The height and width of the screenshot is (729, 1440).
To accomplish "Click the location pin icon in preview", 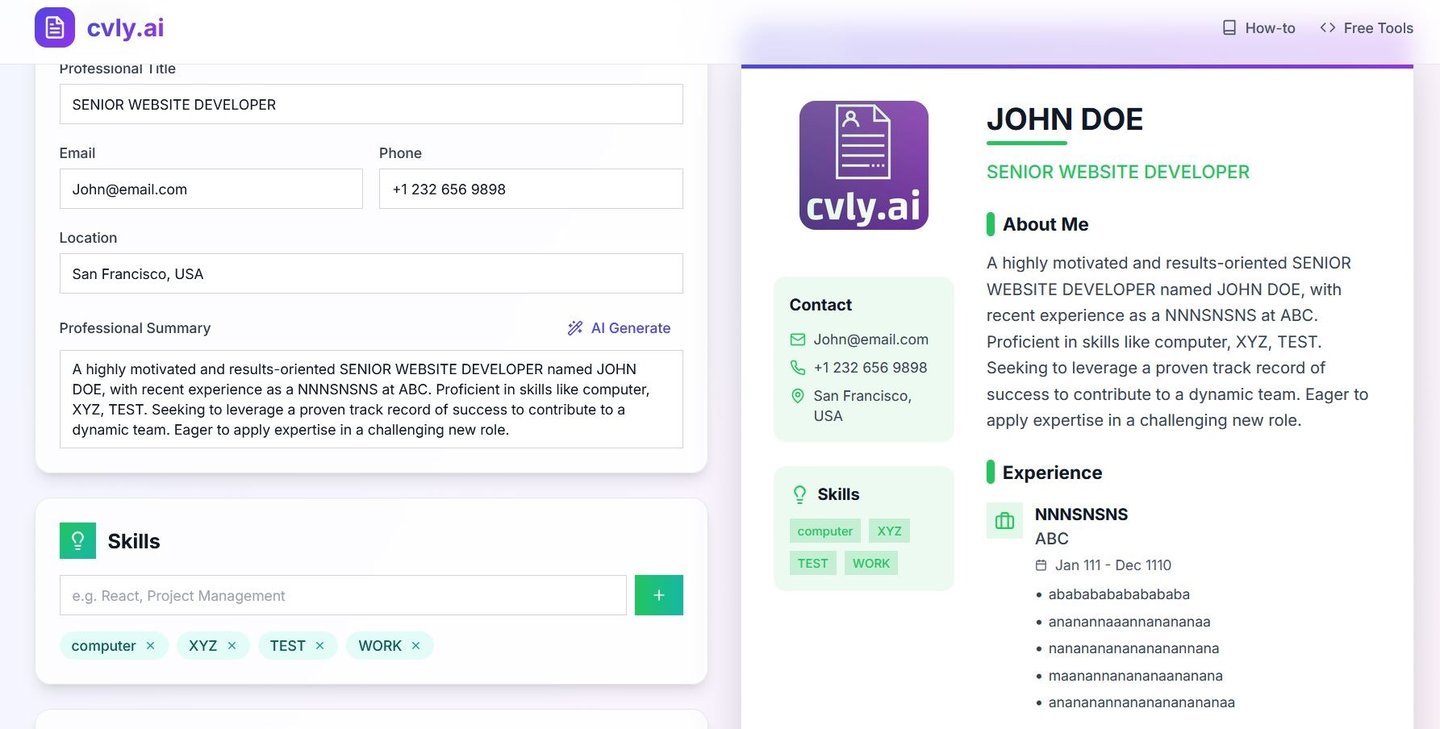I will (x=798, y=396).
